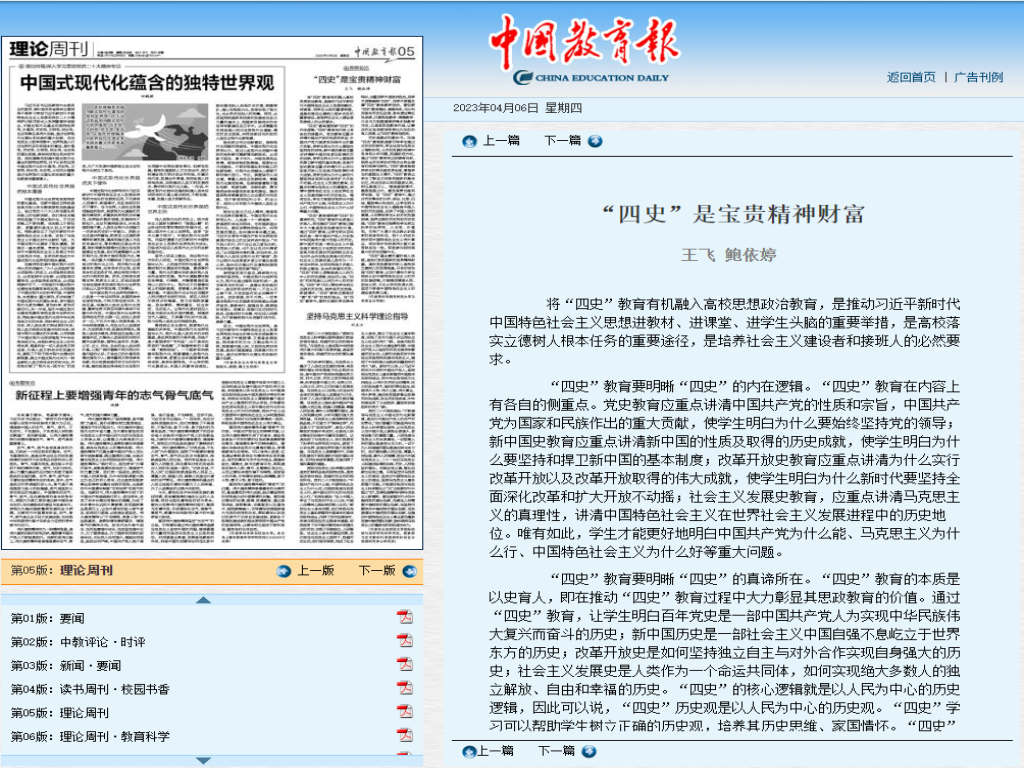Go to next page via 下一版 text
Screen dimensions: 1024x768
(x=377, y=571)
